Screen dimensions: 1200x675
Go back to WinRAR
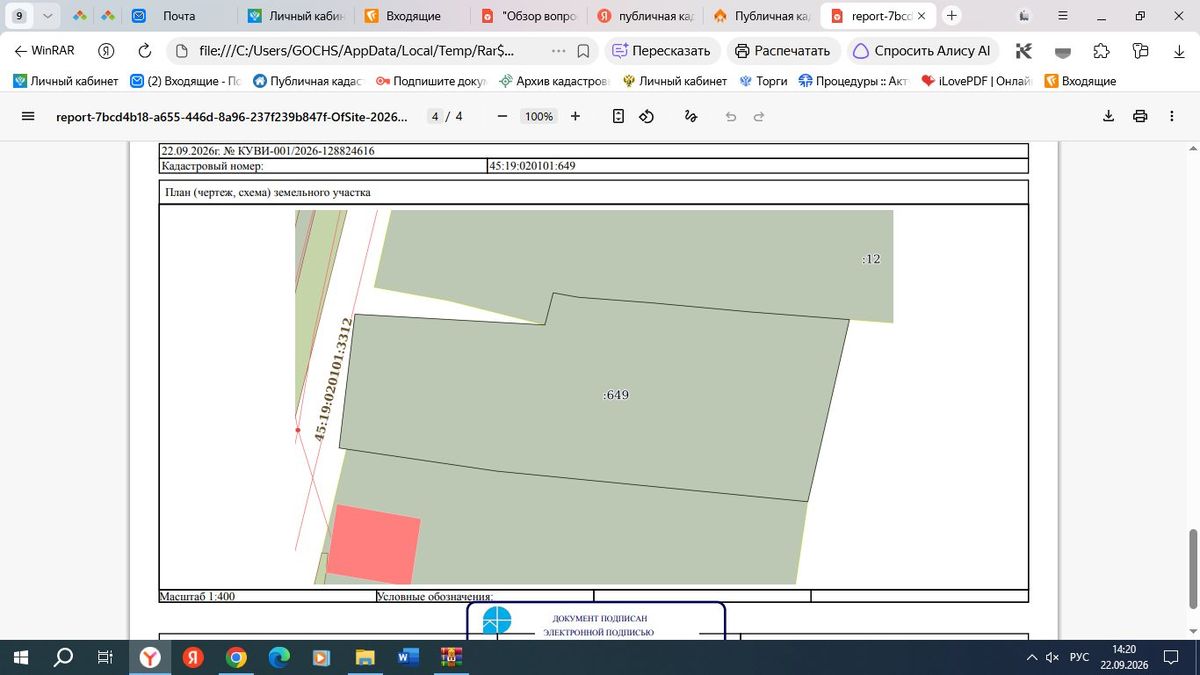click(44, 51)
